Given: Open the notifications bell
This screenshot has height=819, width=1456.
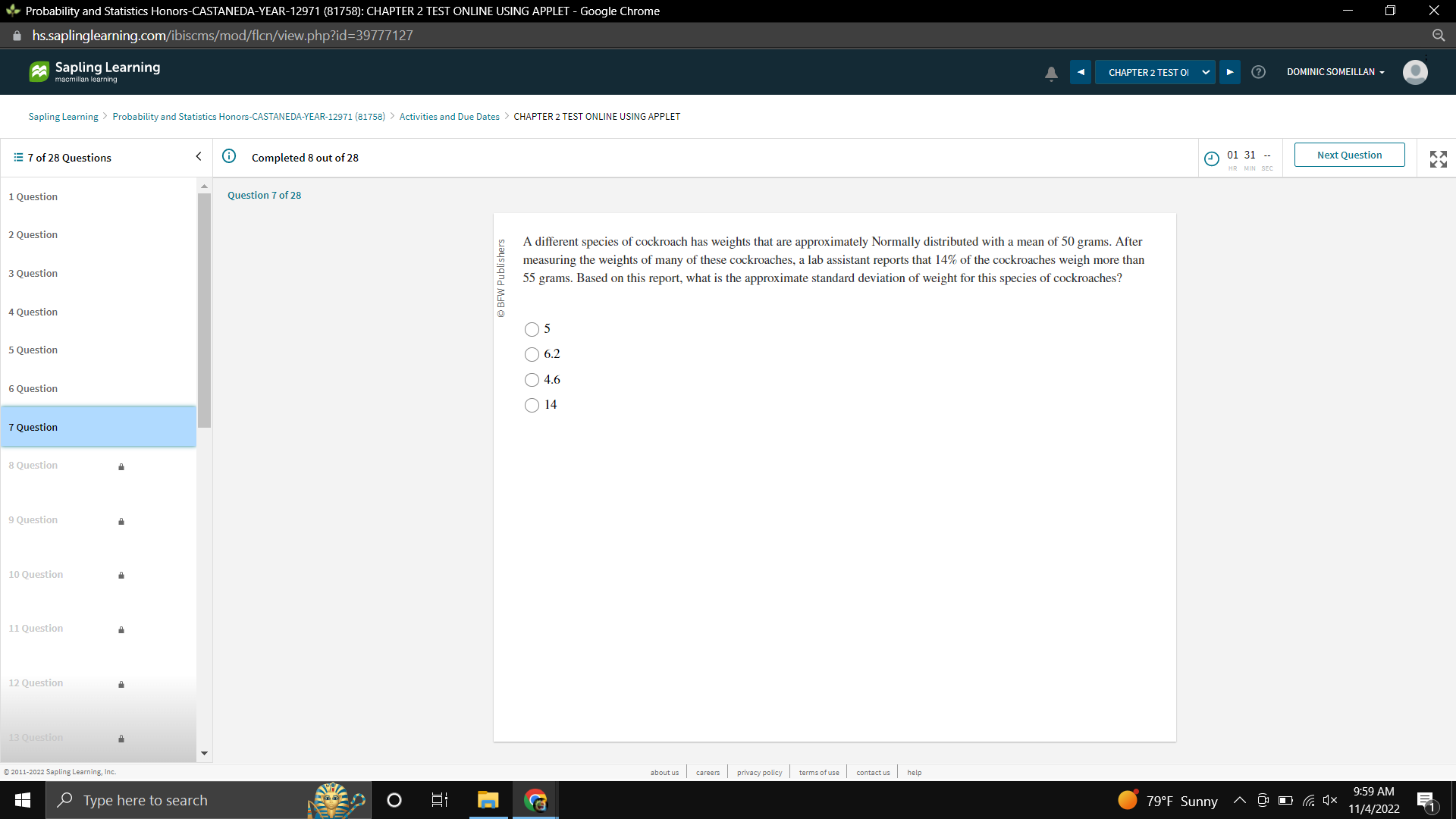Looking at the screenshot, I should point(1051,72).
